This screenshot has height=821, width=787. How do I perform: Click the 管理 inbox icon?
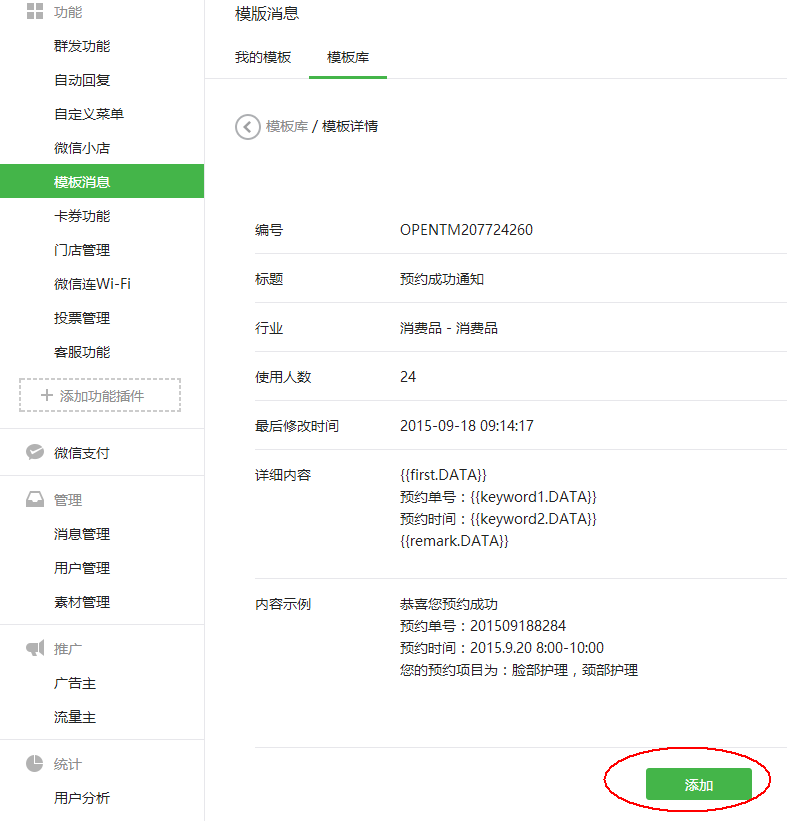click(x=35, y=500)
